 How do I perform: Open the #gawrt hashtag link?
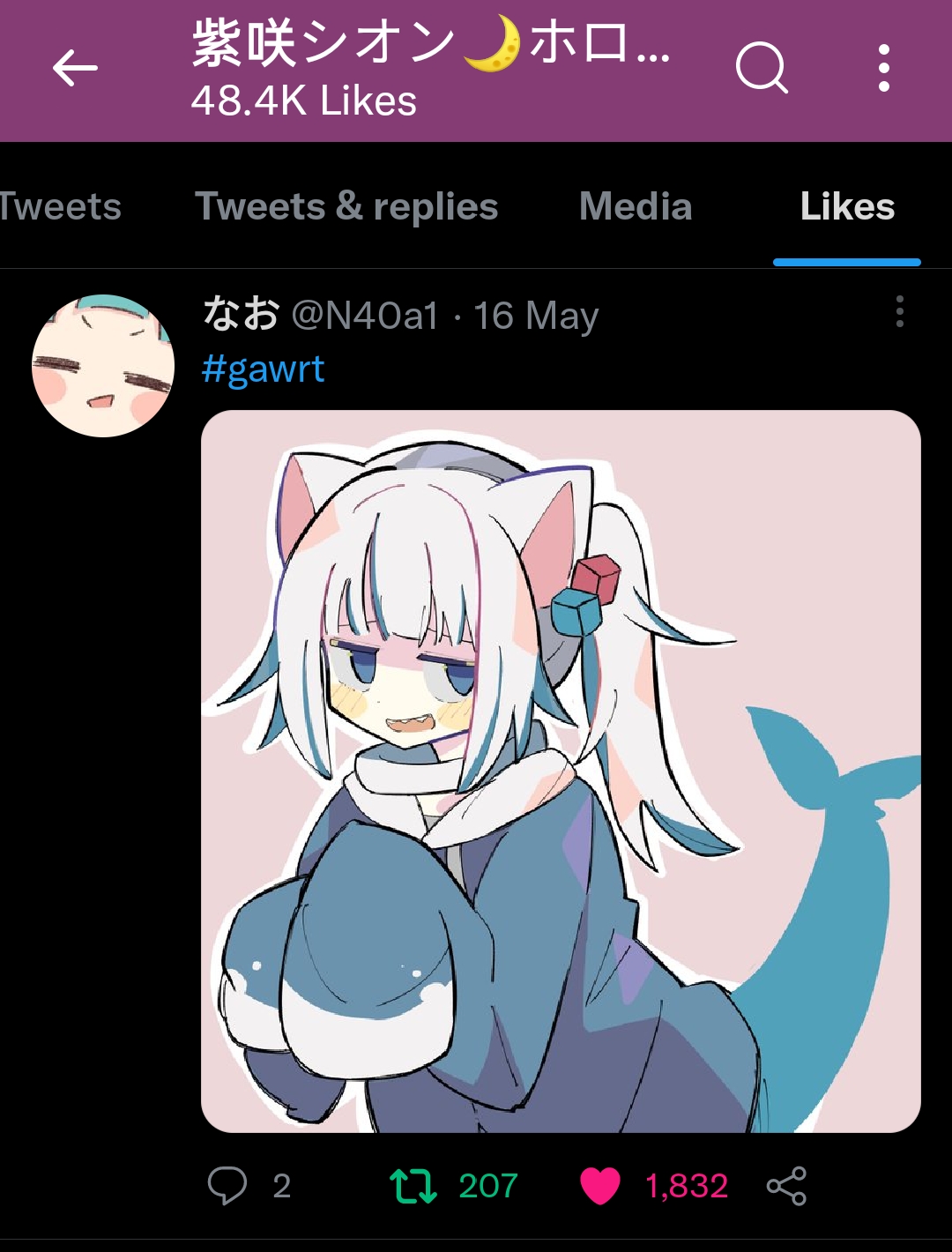click(263, 369)
